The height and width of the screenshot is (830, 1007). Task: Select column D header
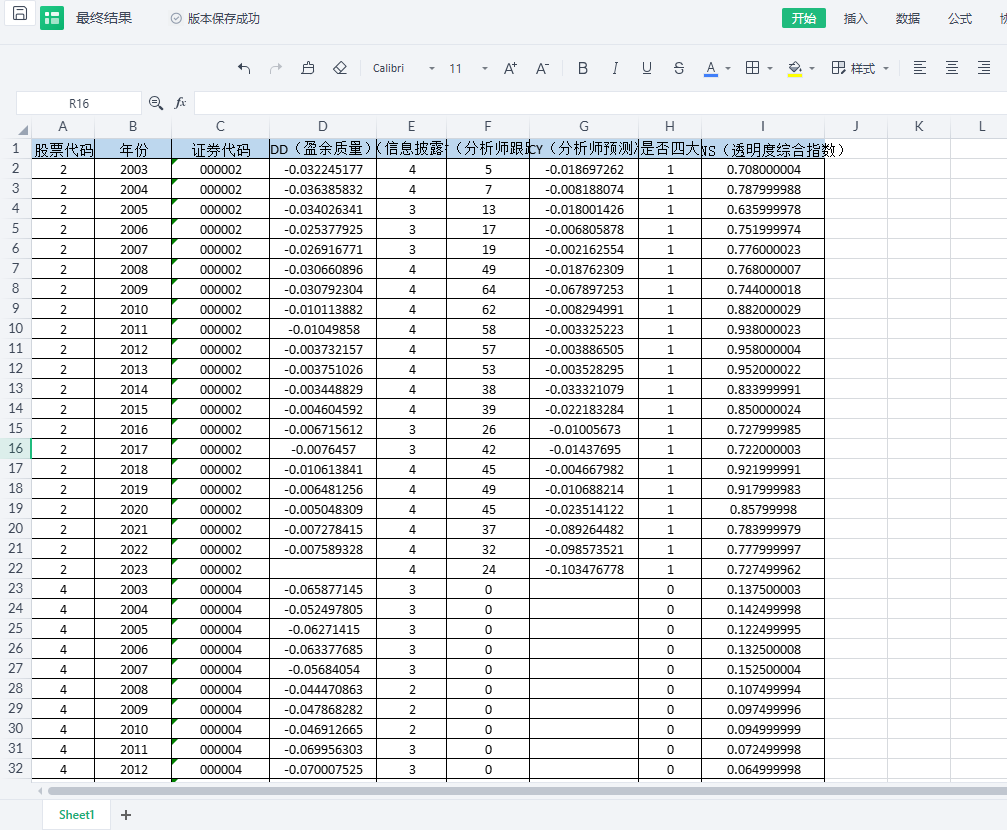pos(322,127)
